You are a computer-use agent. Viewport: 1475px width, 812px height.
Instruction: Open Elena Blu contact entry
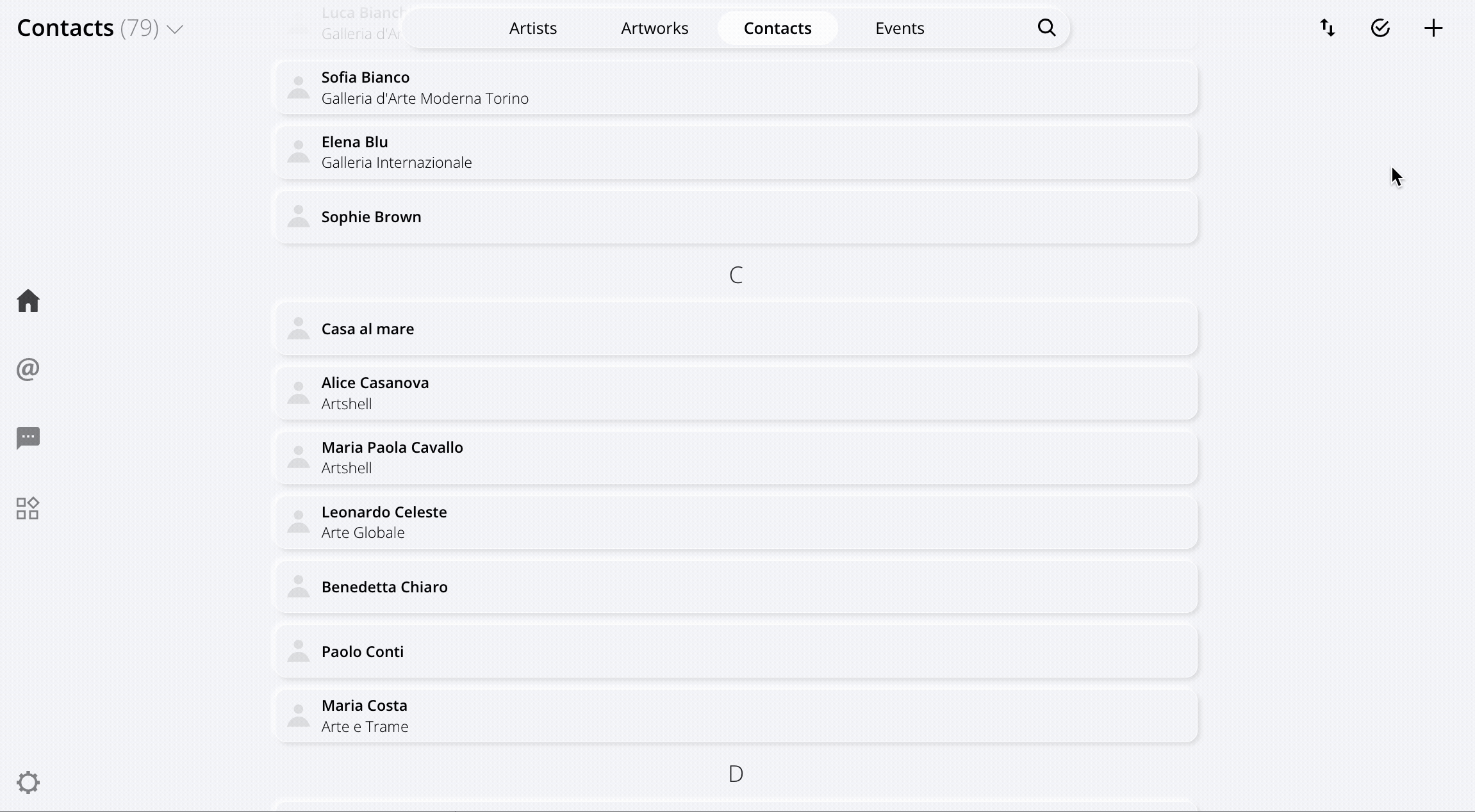(736, 152)
